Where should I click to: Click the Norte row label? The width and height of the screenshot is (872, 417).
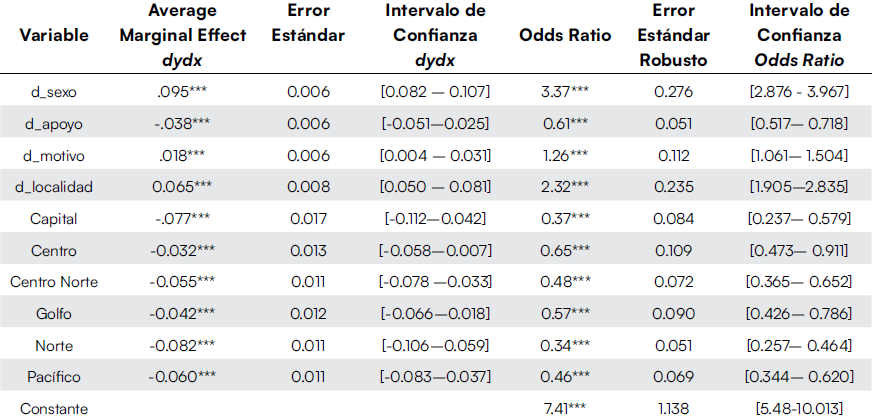pos(54,345)
